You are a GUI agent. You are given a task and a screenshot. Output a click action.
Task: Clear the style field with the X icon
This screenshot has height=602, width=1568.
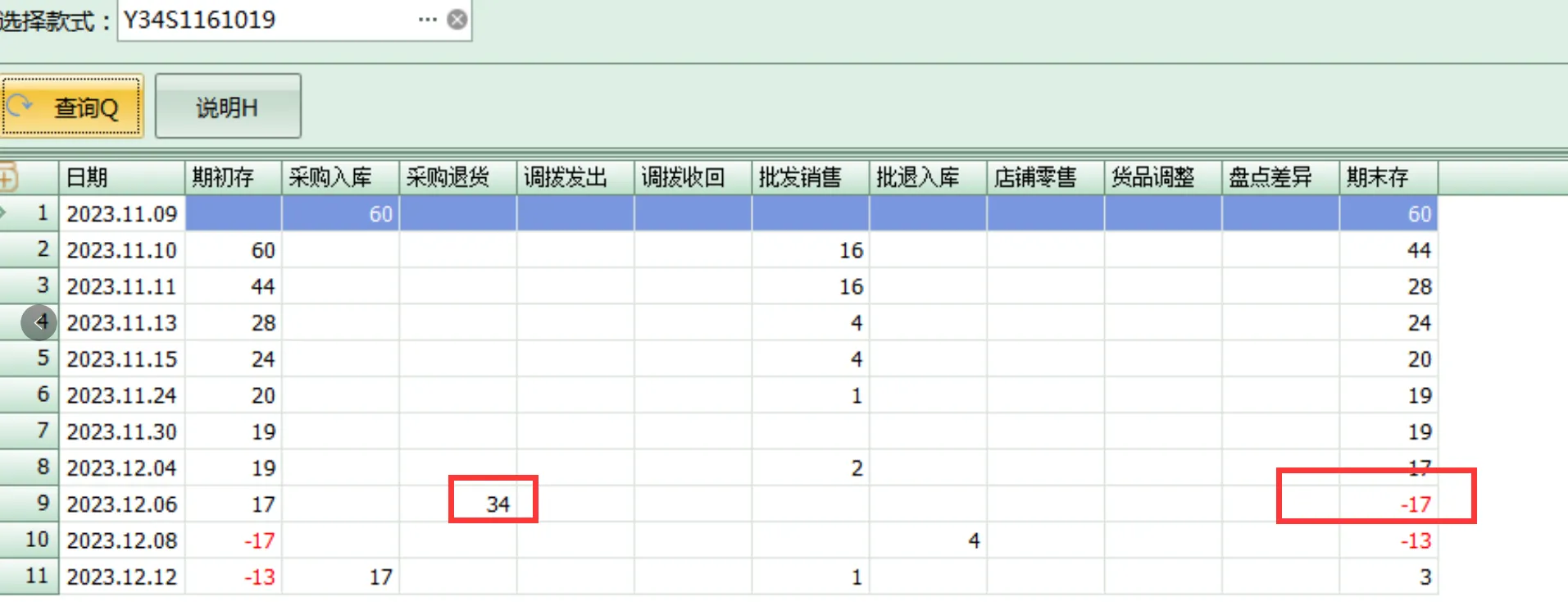(x=457, y=20)
